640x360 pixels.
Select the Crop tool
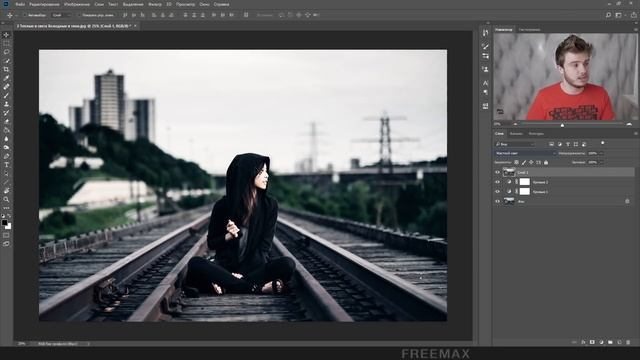(x=6, y=69)
